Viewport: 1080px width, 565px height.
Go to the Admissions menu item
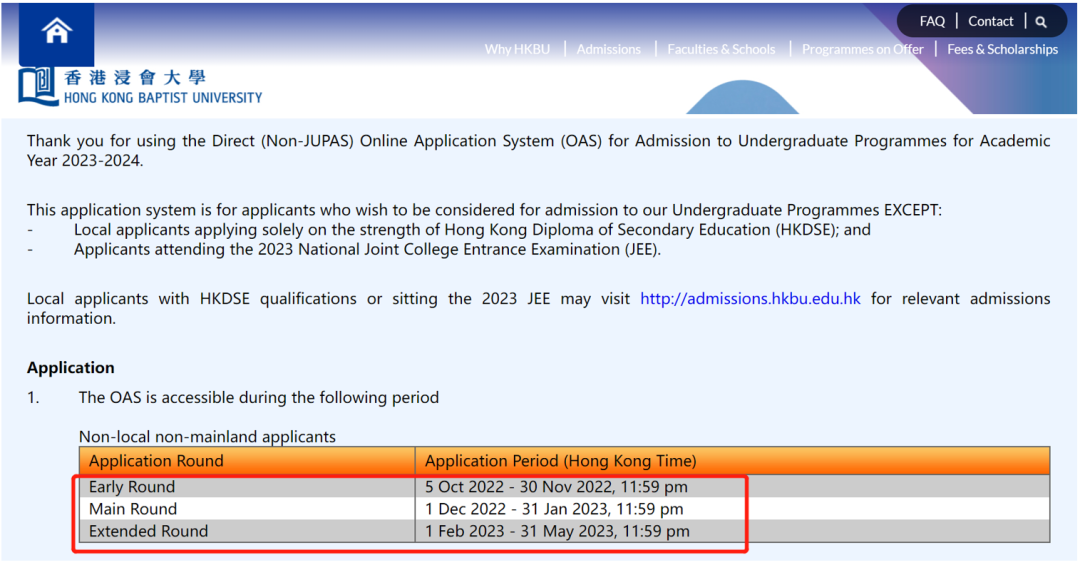pos(608,49)
